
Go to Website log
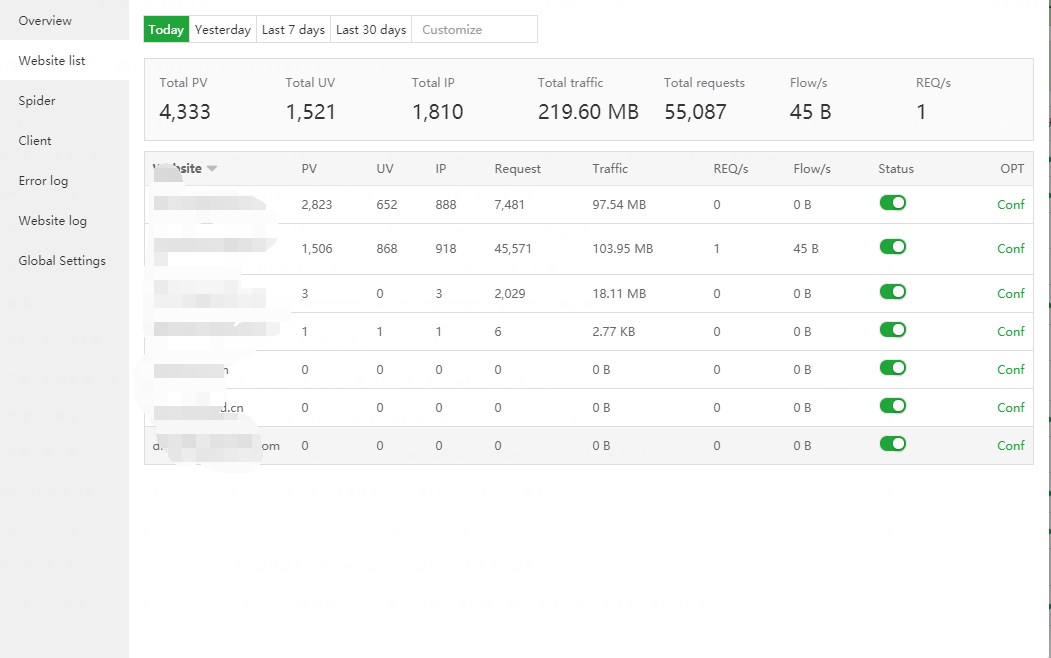pyautogui.click(x=64, y=220)
